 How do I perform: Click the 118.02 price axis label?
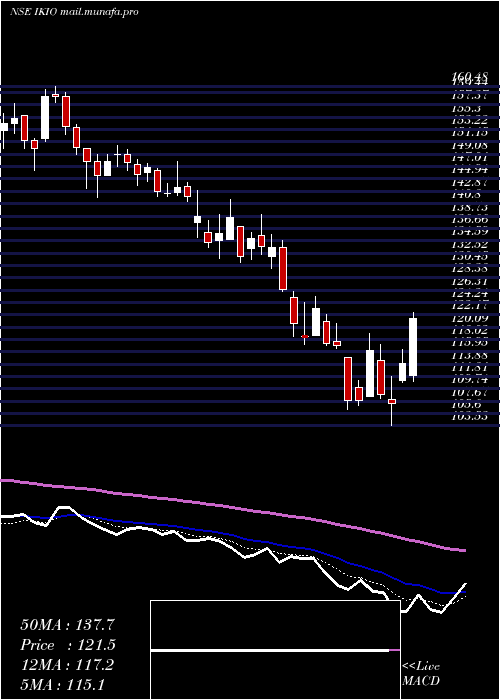coord(469,331)
